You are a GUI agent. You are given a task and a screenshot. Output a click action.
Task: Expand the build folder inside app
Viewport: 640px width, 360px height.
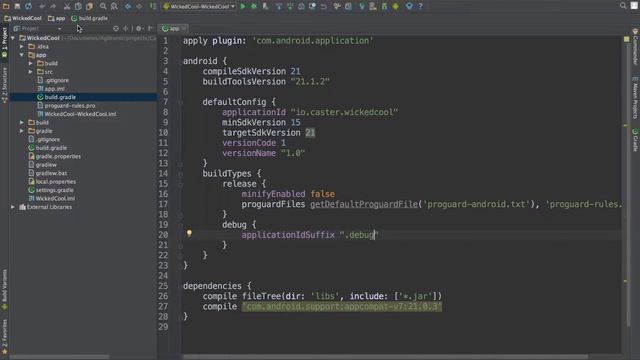pos(31,63)
